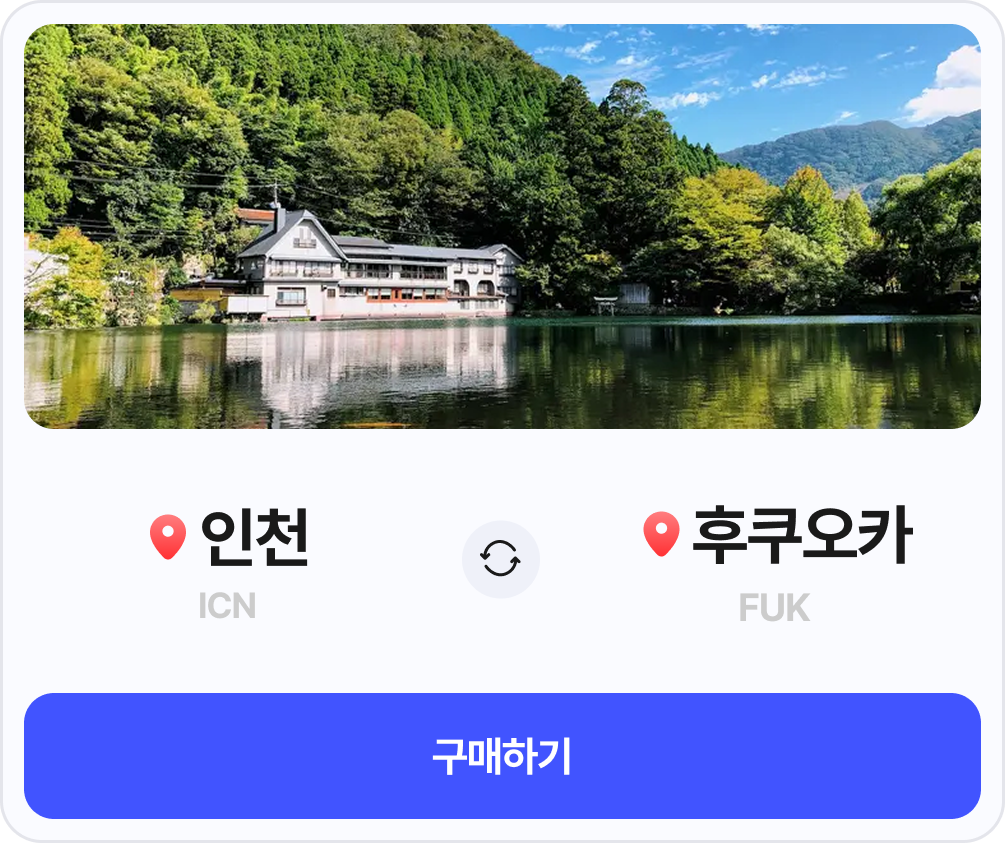1005x843 pixels.
Task: Click the dark pointed roof of the inn
Action: pos(292,232)
